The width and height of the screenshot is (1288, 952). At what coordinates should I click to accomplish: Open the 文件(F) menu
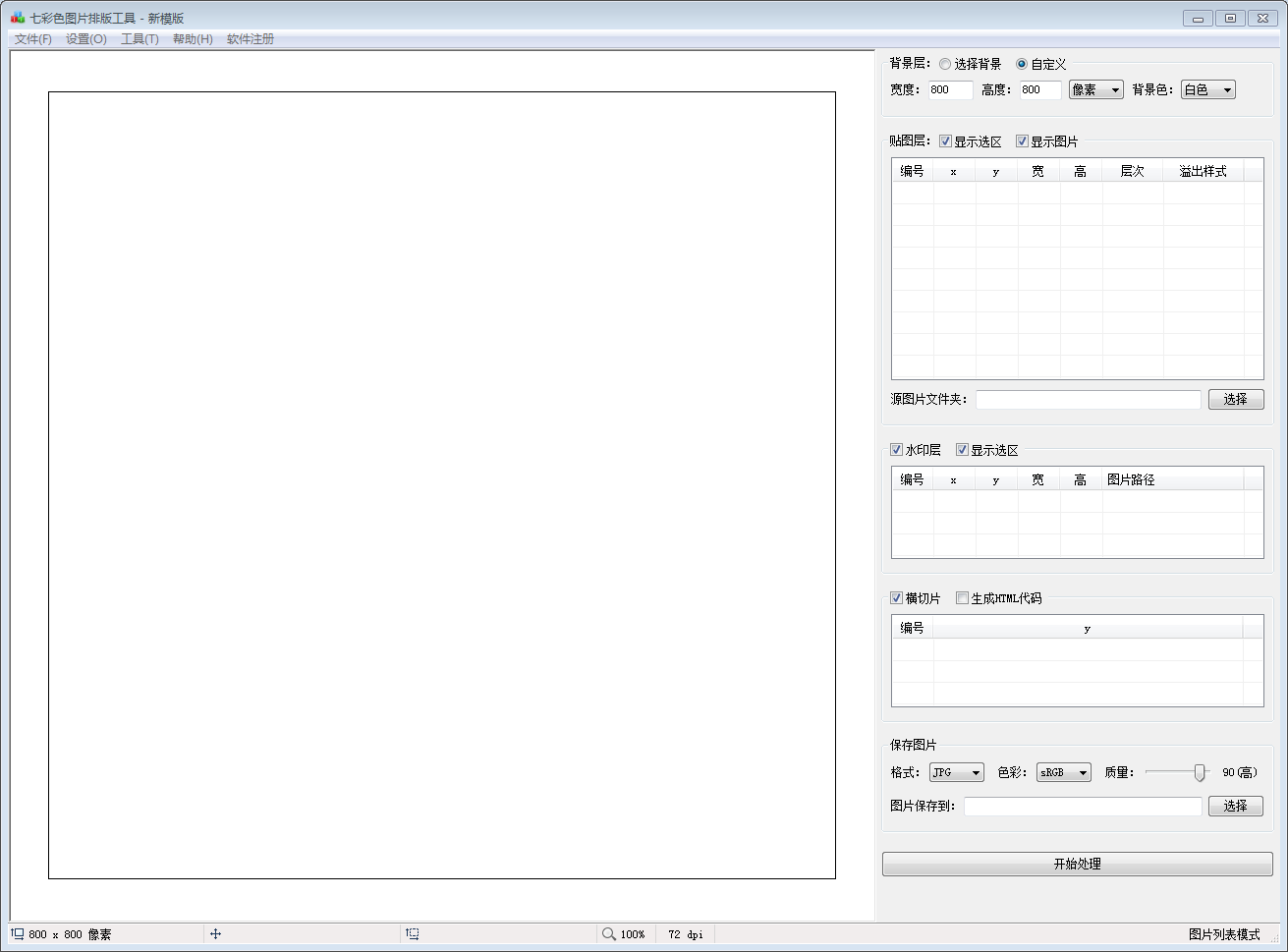pos(33,39)
